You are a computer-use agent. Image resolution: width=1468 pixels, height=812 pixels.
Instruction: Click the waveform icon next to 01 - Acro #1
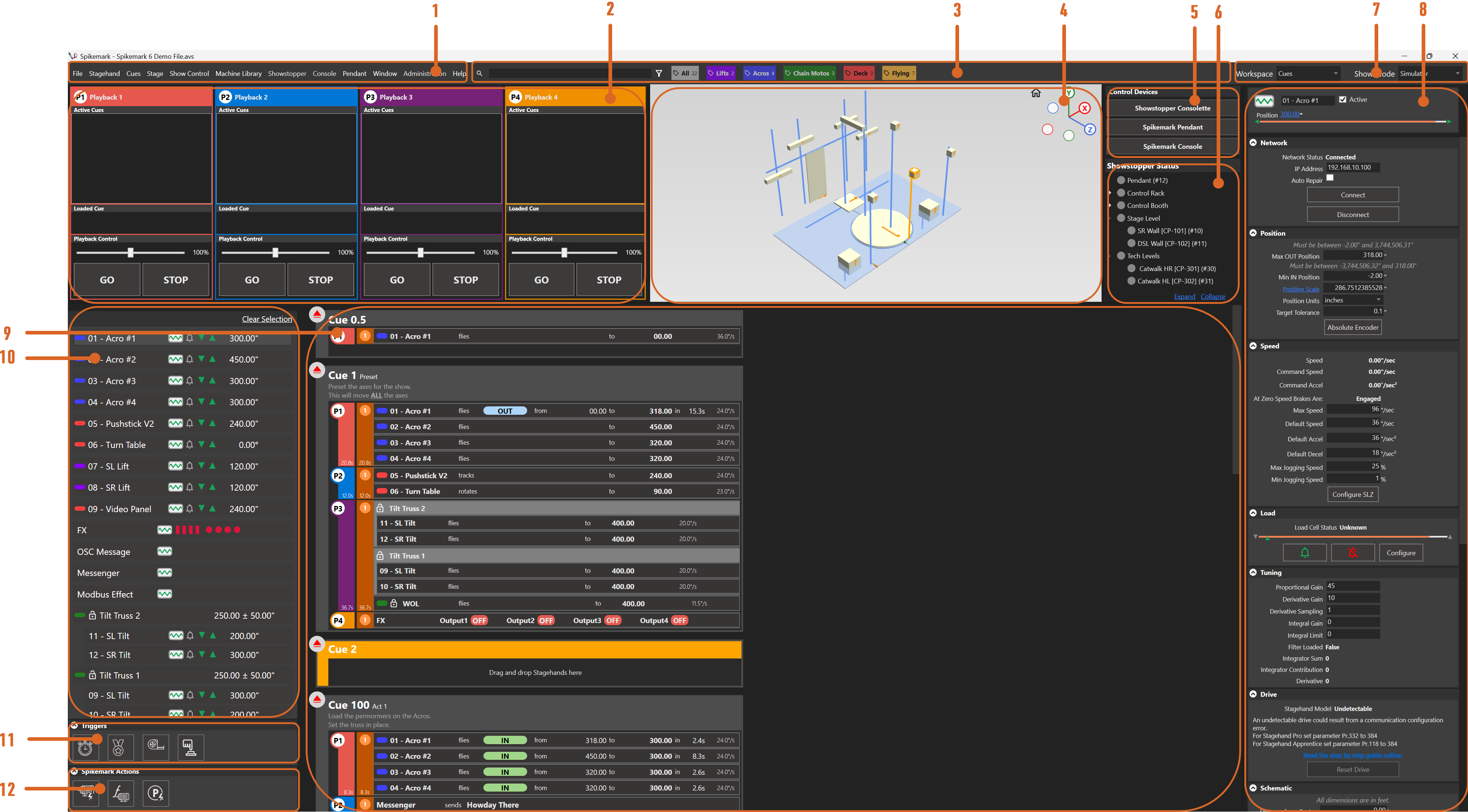pos(175,338)
